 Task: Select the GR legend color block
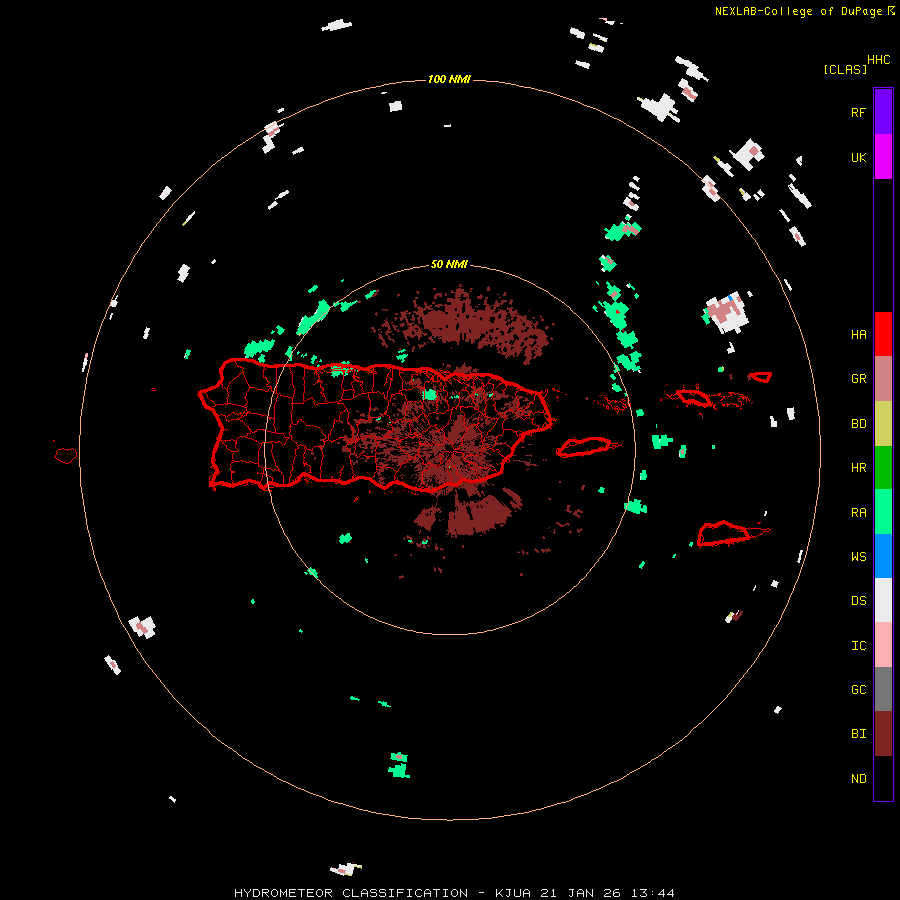click(883, 378)
